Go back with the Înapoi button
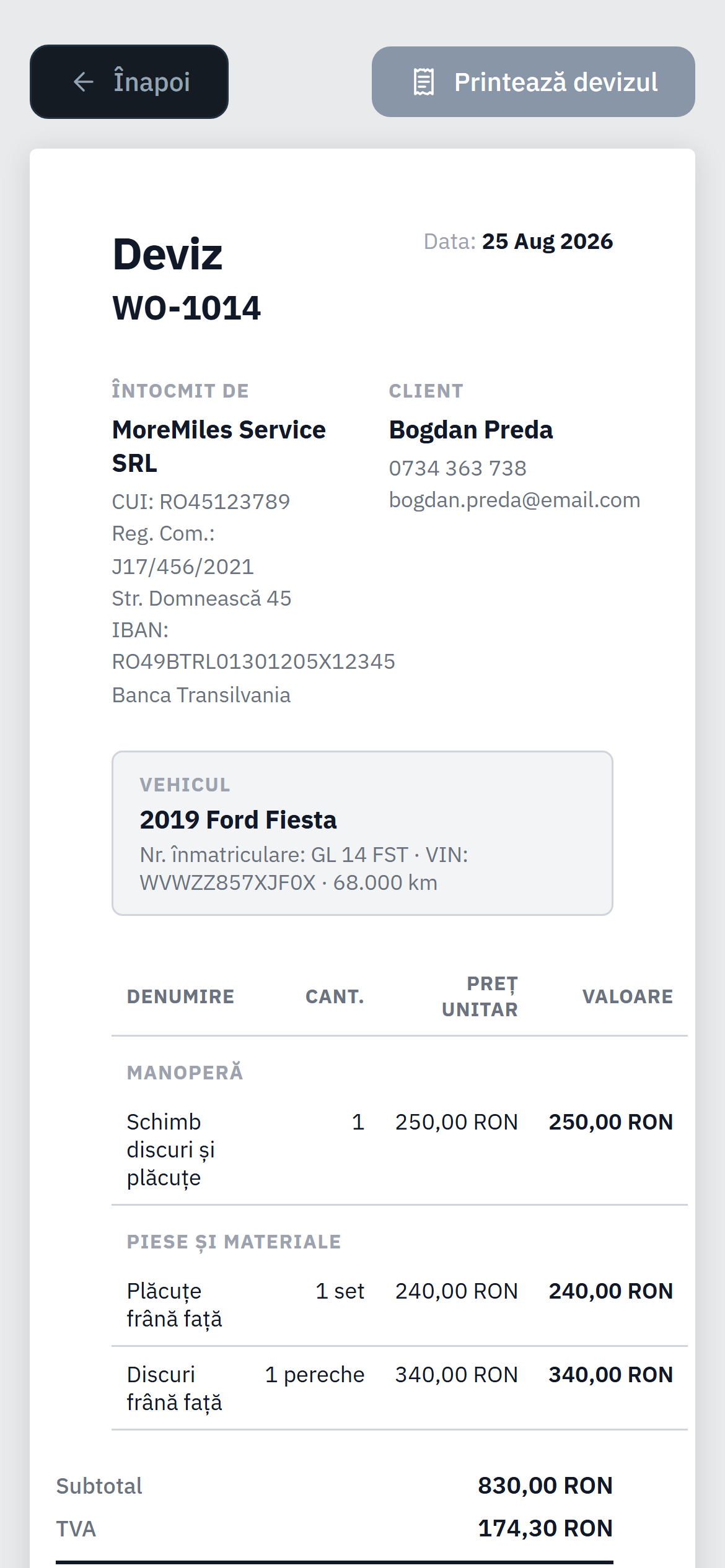This screenshot has height=1568, width=725. click(x=129, y=82)
